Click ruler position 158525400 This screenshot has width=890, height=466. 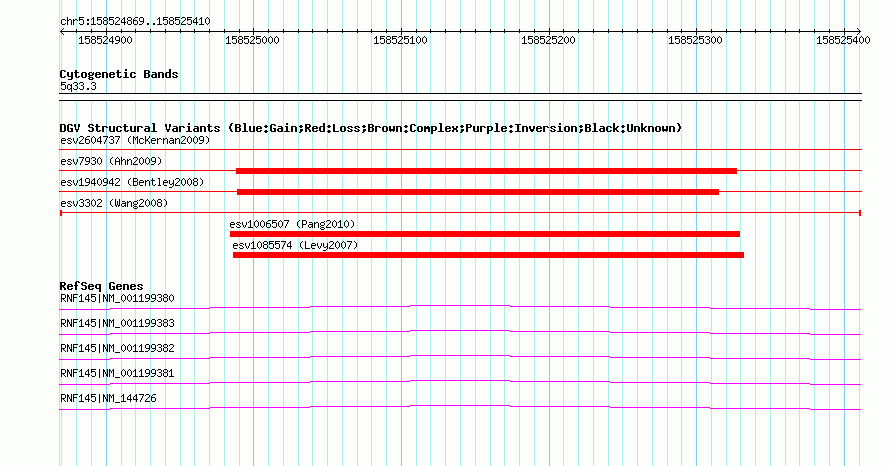tap(843, 40)
